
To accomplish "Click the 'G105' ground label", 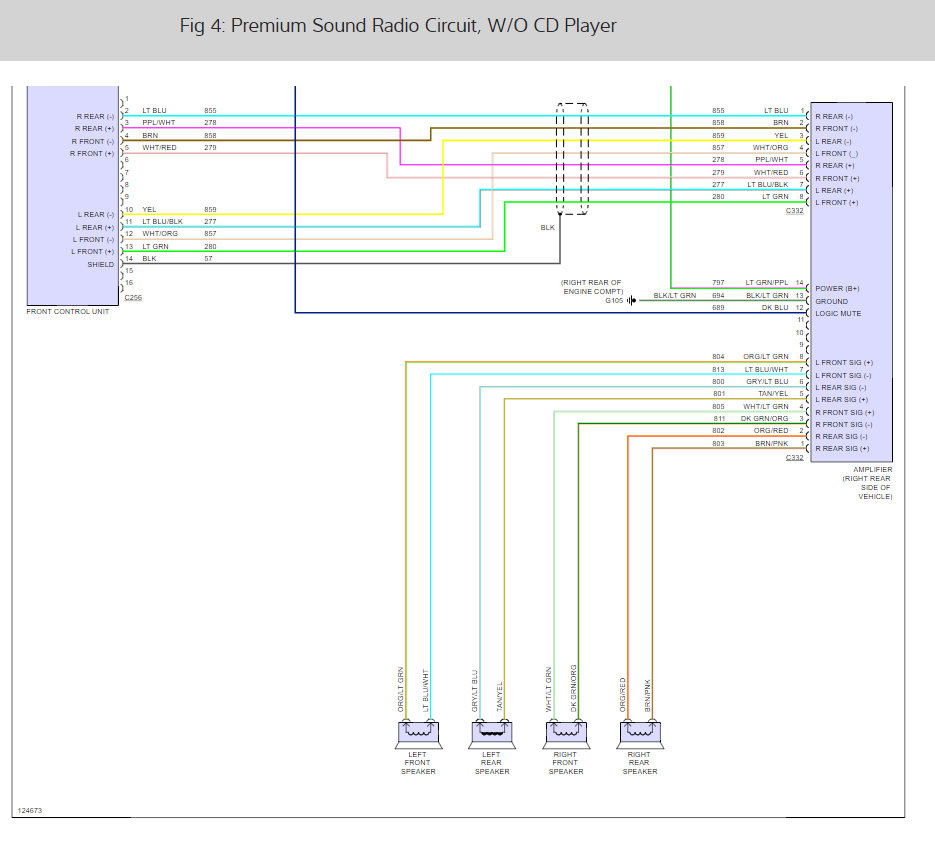I will [x=614, y=301].
